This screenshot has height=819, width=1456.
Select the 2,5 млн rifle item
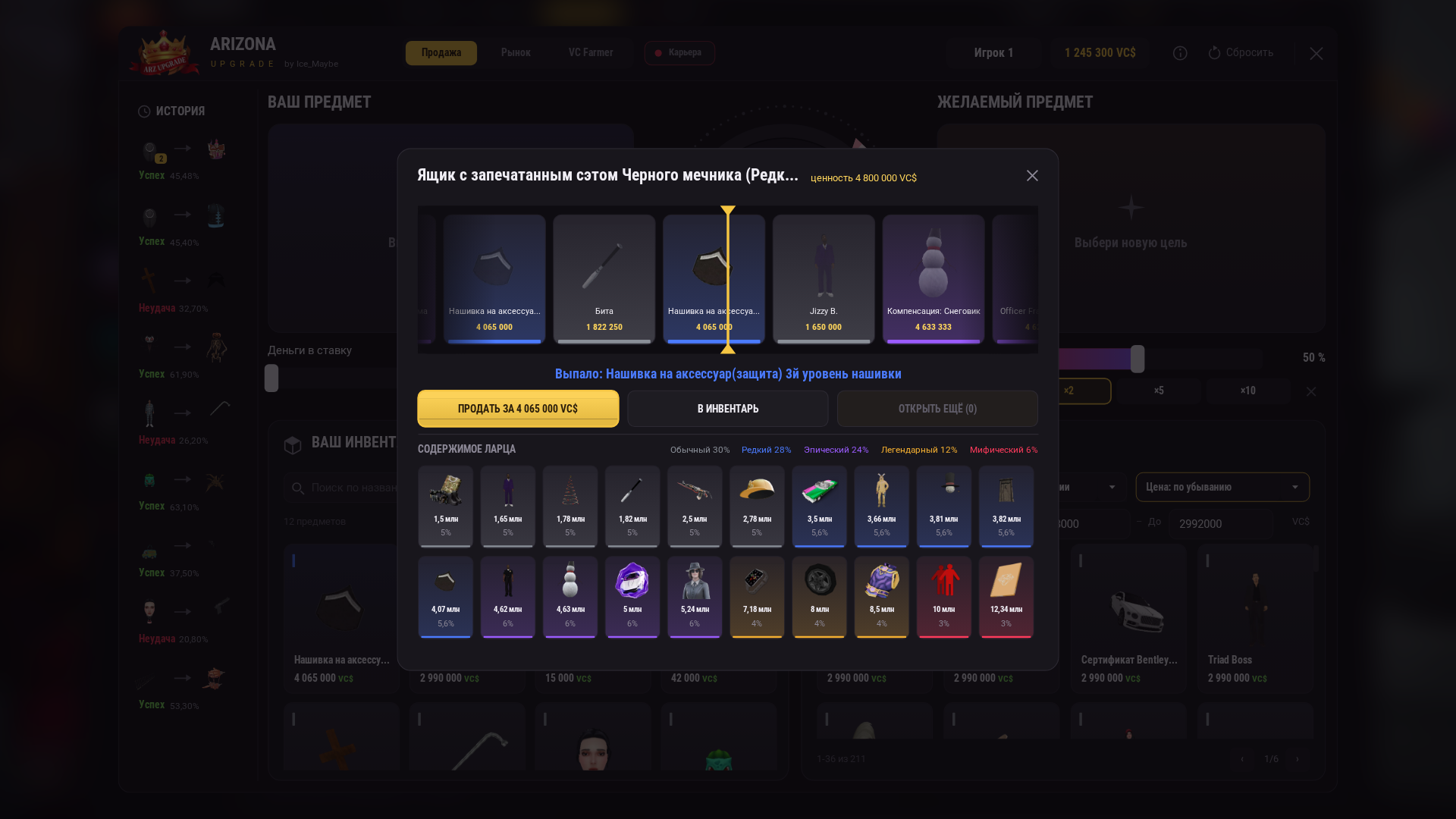coord(695,507)
